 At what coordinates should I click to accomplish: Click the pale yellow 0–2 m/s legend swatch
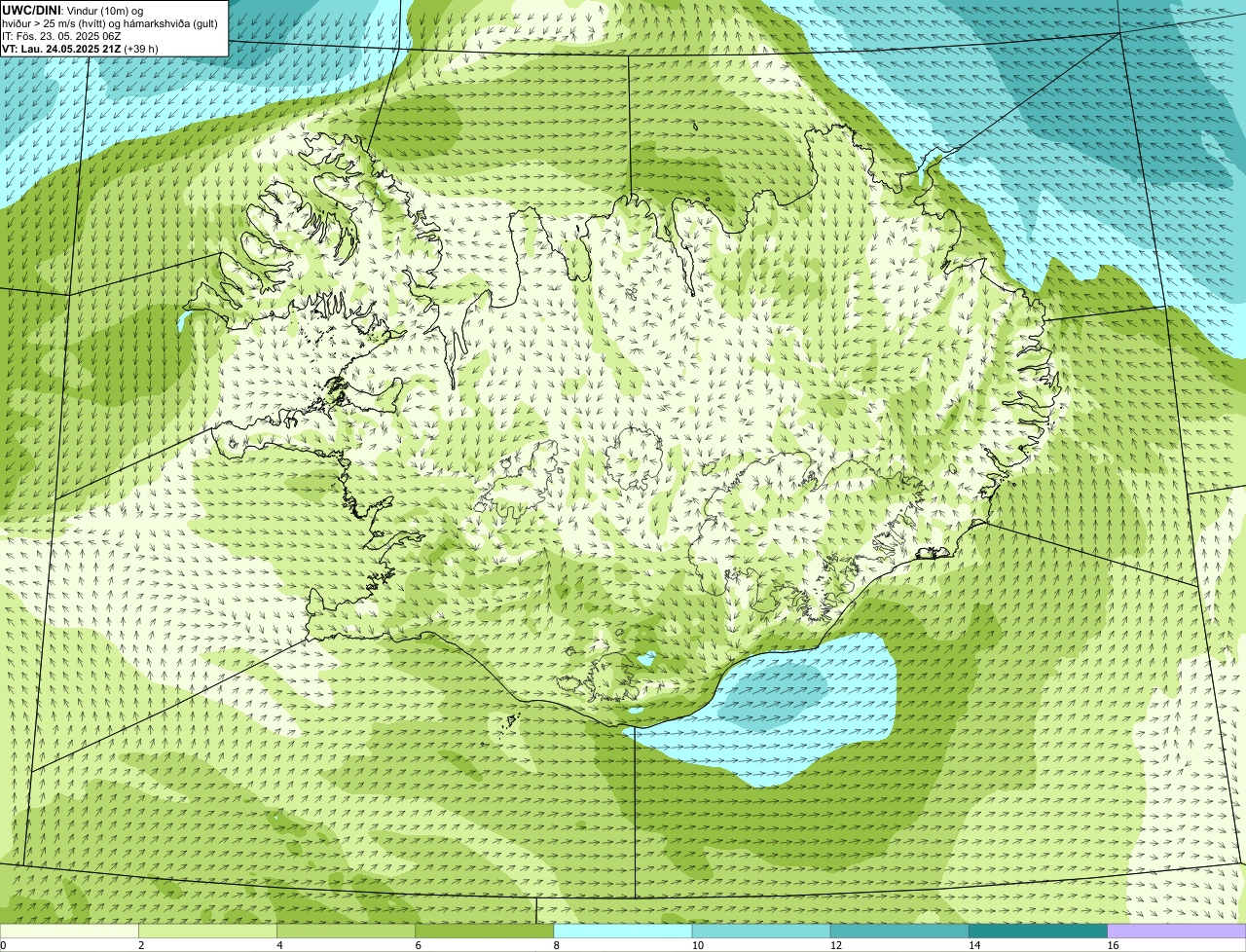point(69,931)
